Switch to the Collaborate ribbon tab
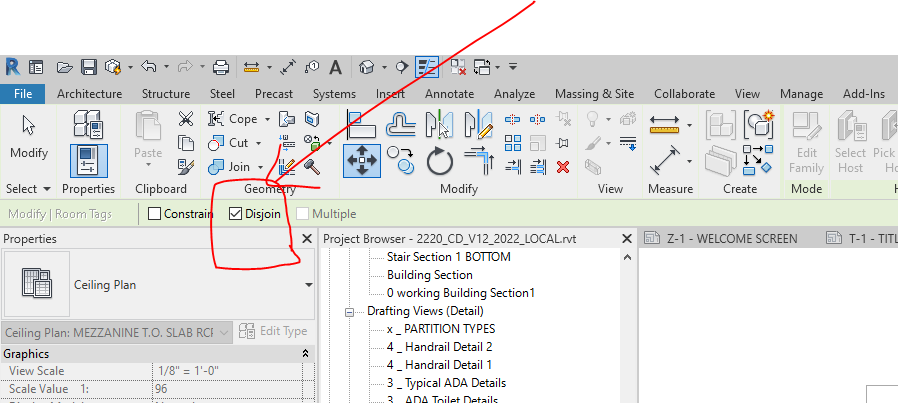 point(684,94)
